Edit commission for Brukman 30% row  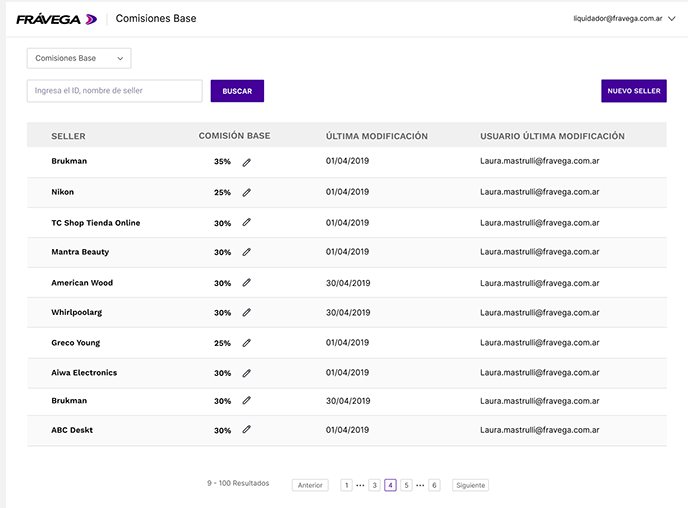pyautogui.click(x=247, y=400)
